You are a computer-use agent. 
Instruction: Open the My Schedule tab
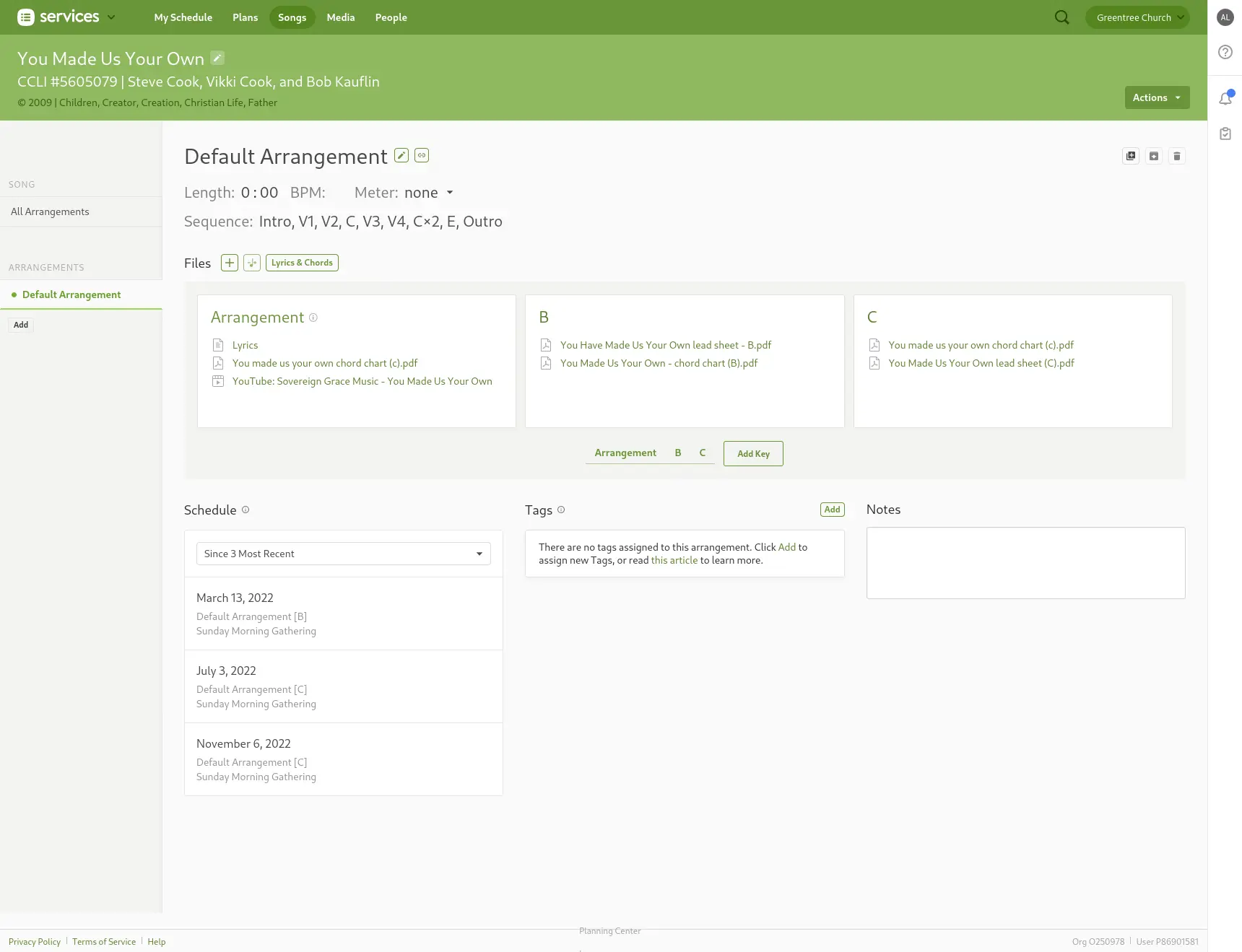(183, 17)
